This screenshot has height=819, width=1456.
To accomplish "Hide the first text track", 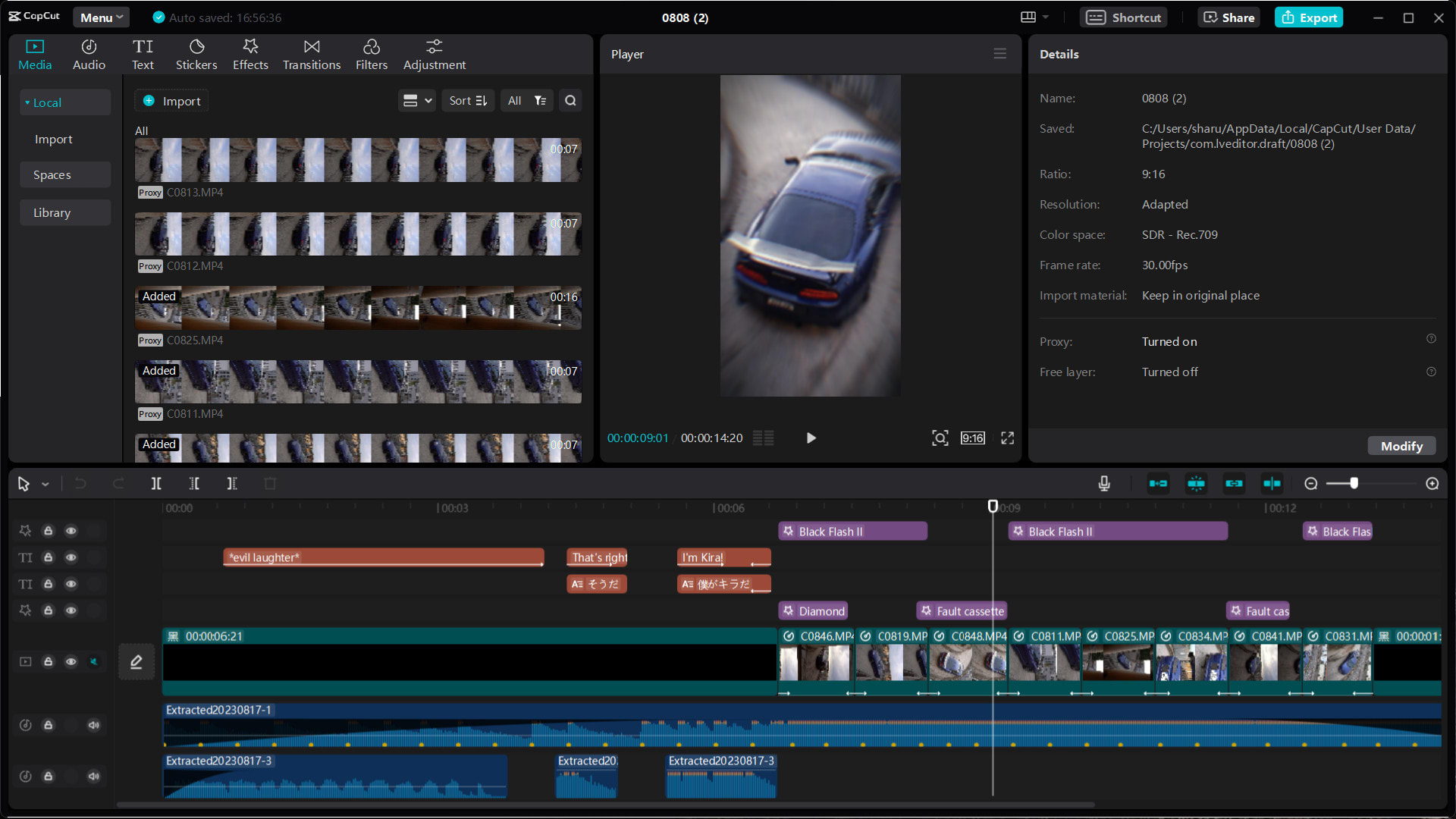I will (71, 557).
